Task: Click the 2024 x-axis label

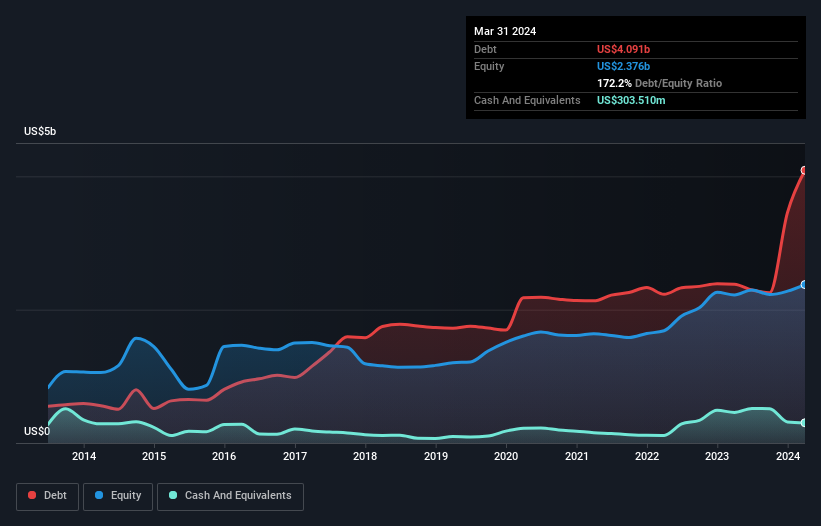Action: (788, 456)
